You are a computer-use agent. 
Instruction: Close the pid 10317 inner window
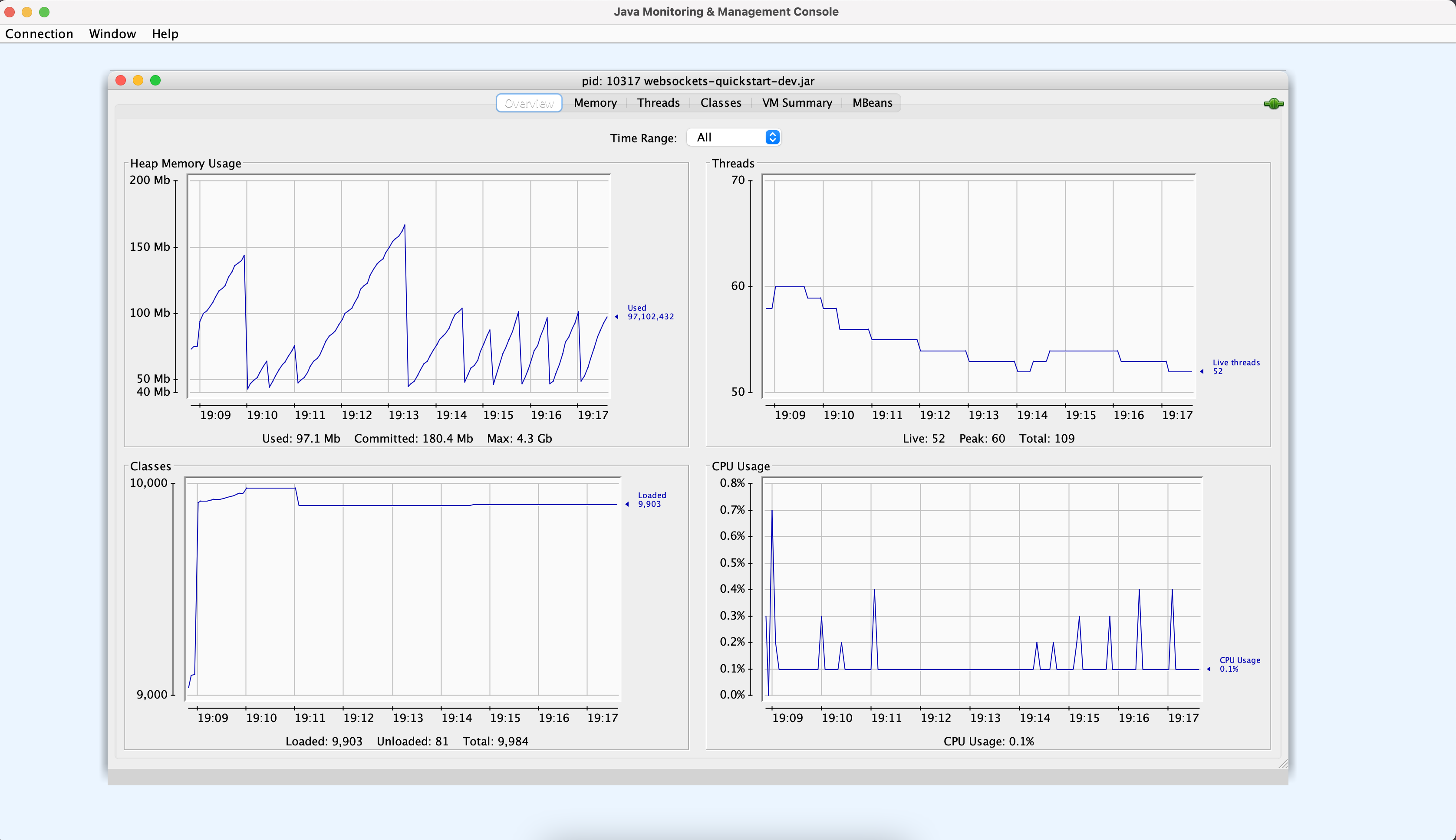tap(121, 80)
